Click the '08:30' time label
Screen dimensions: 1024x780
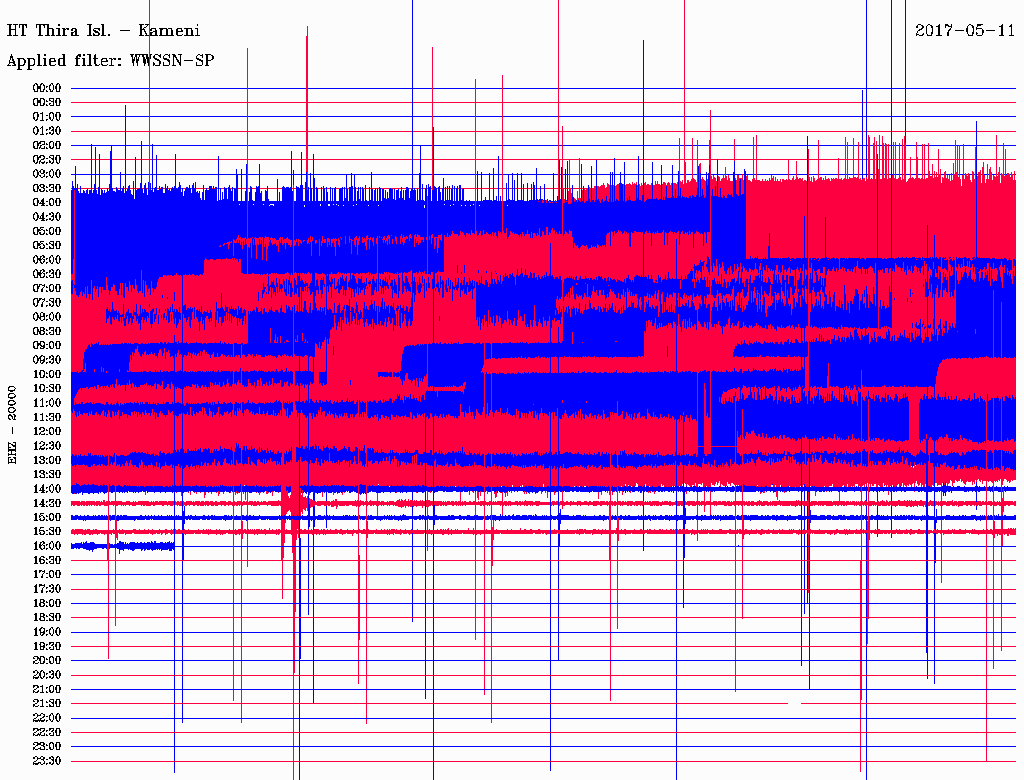tap(47, 331)
